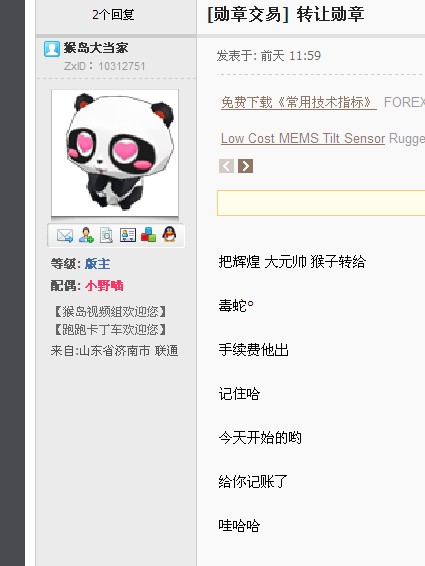This screenshot has width=425, height=566.
Task: Click the QQ penguin chat icon
Action: 169,234
